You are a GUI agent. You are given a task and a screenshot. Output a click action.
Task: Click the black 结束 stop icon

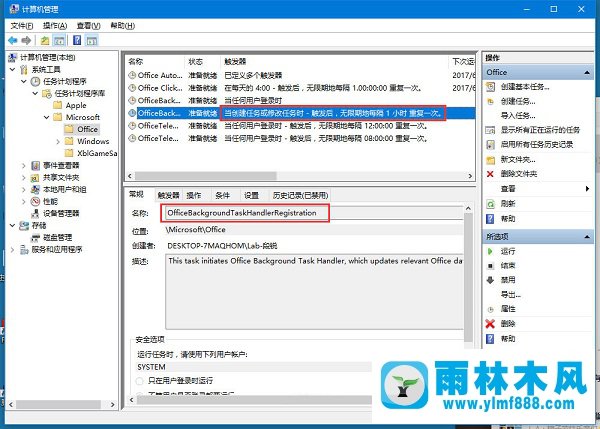(x=490, y=266)
